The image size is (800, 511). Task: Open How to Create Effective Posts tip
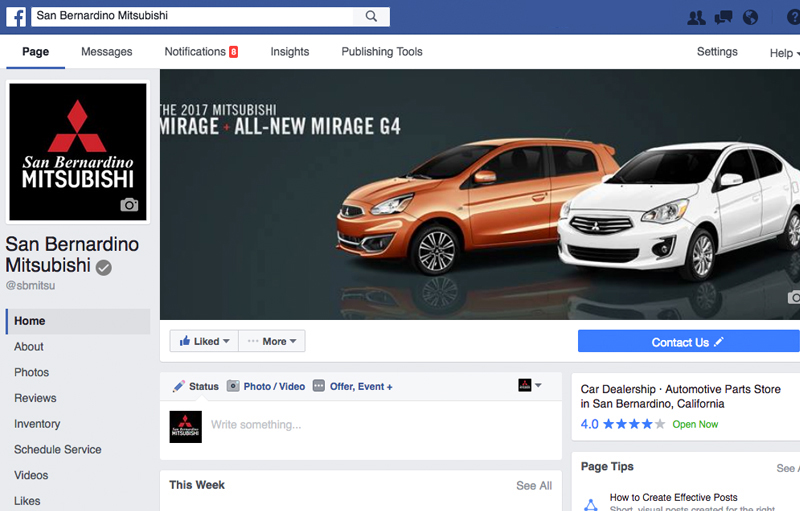coord(673,497)
